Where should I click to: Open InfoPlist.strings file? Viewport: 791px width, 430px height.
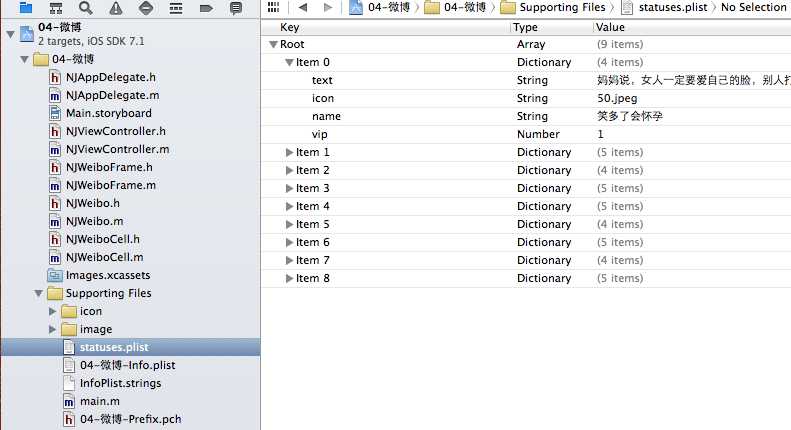120,384
